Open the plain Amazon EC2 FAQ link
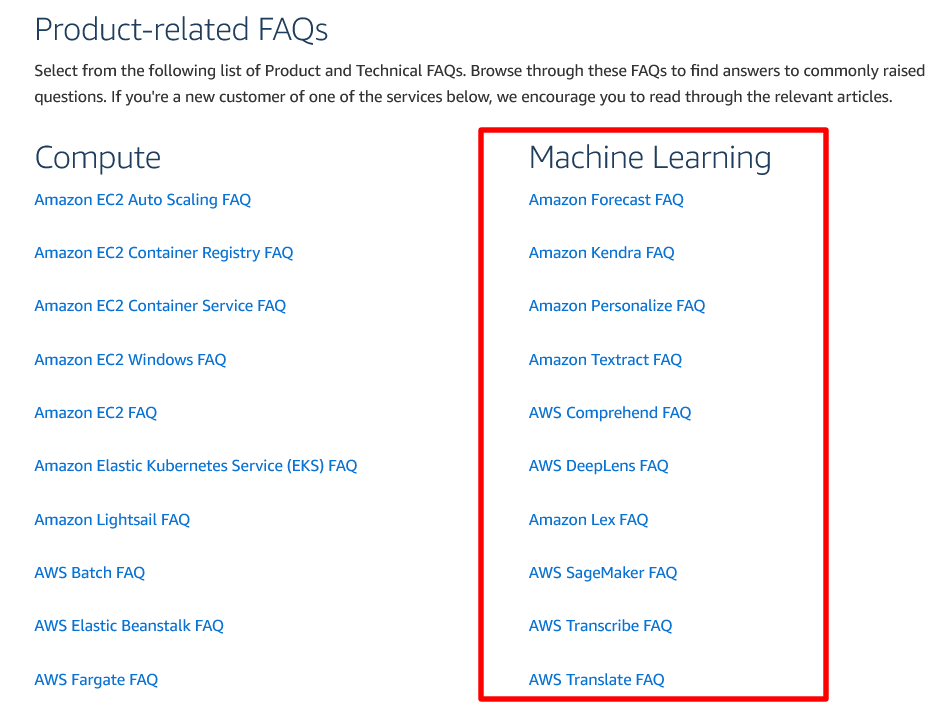The width and height of the screenshot is (944, 703). click(96, 413)
